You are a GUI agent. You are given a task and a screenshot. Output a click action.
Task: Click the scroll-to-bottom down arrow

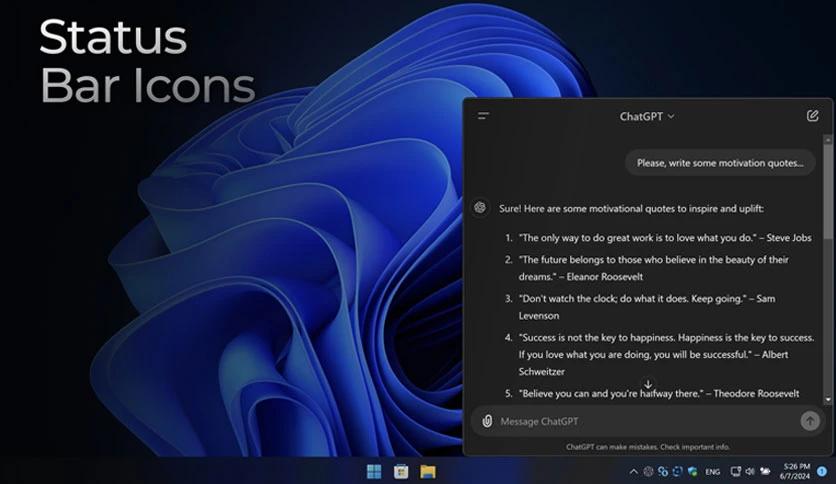(648, 384)
